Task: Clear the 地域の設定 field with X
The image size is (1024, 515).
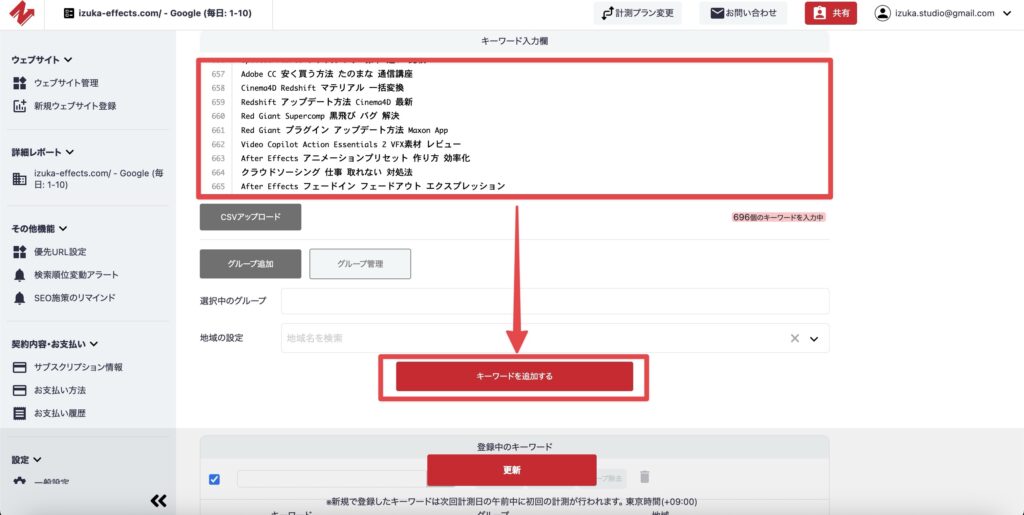Action: click(795, 339)
